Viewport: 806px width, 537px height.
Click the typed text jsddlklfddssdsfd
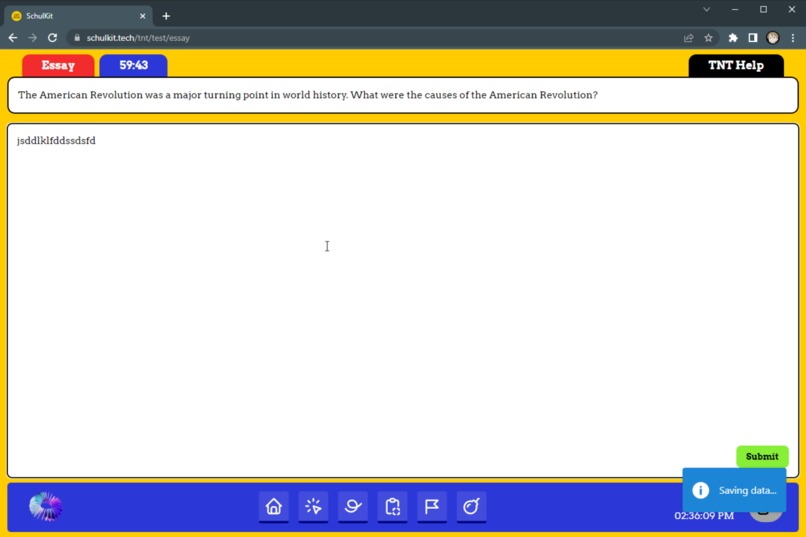(56, 140)
